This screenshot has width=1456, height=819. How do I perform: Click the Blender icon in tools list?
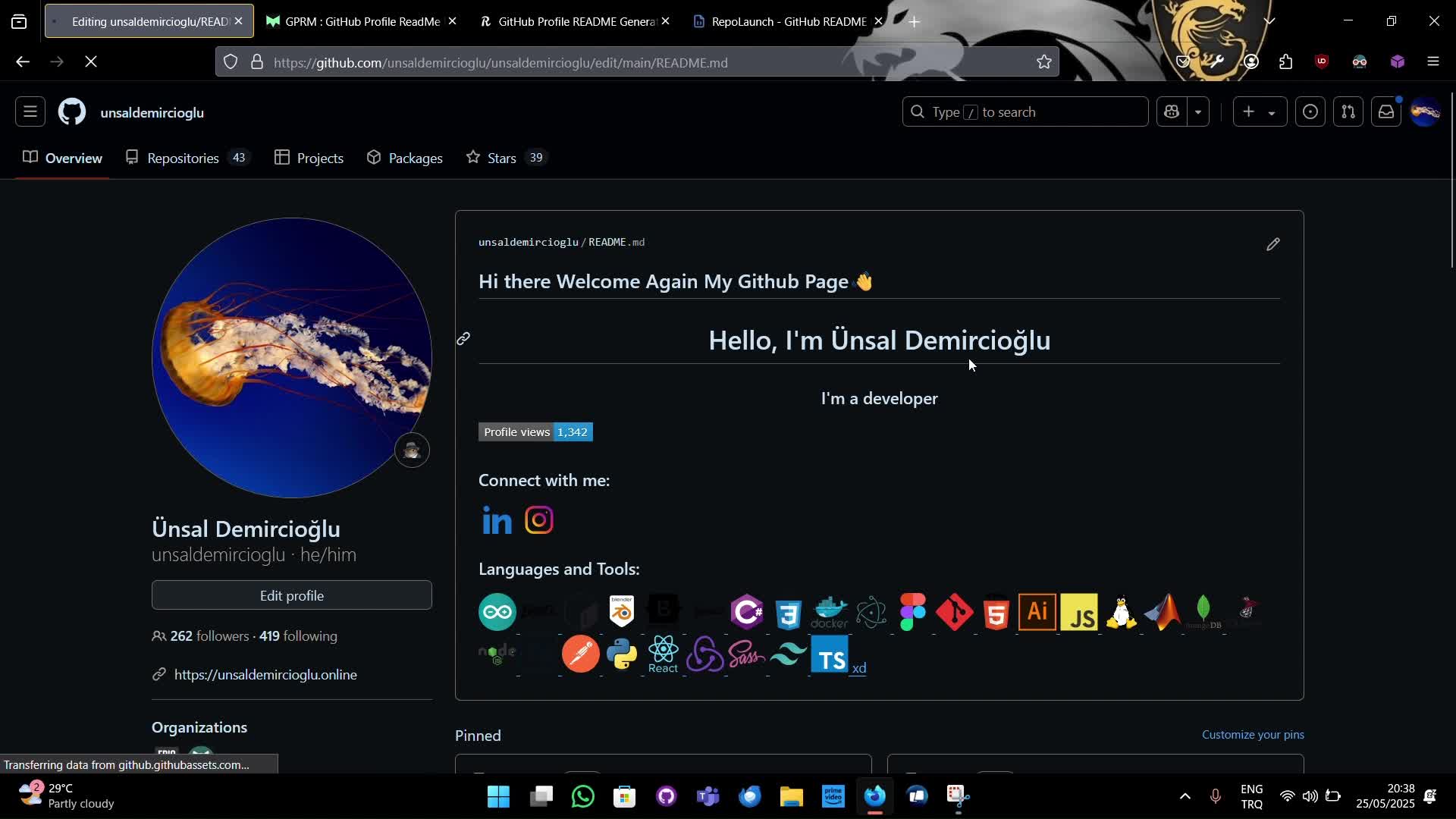pyautogui.click(x=622, y=612)
